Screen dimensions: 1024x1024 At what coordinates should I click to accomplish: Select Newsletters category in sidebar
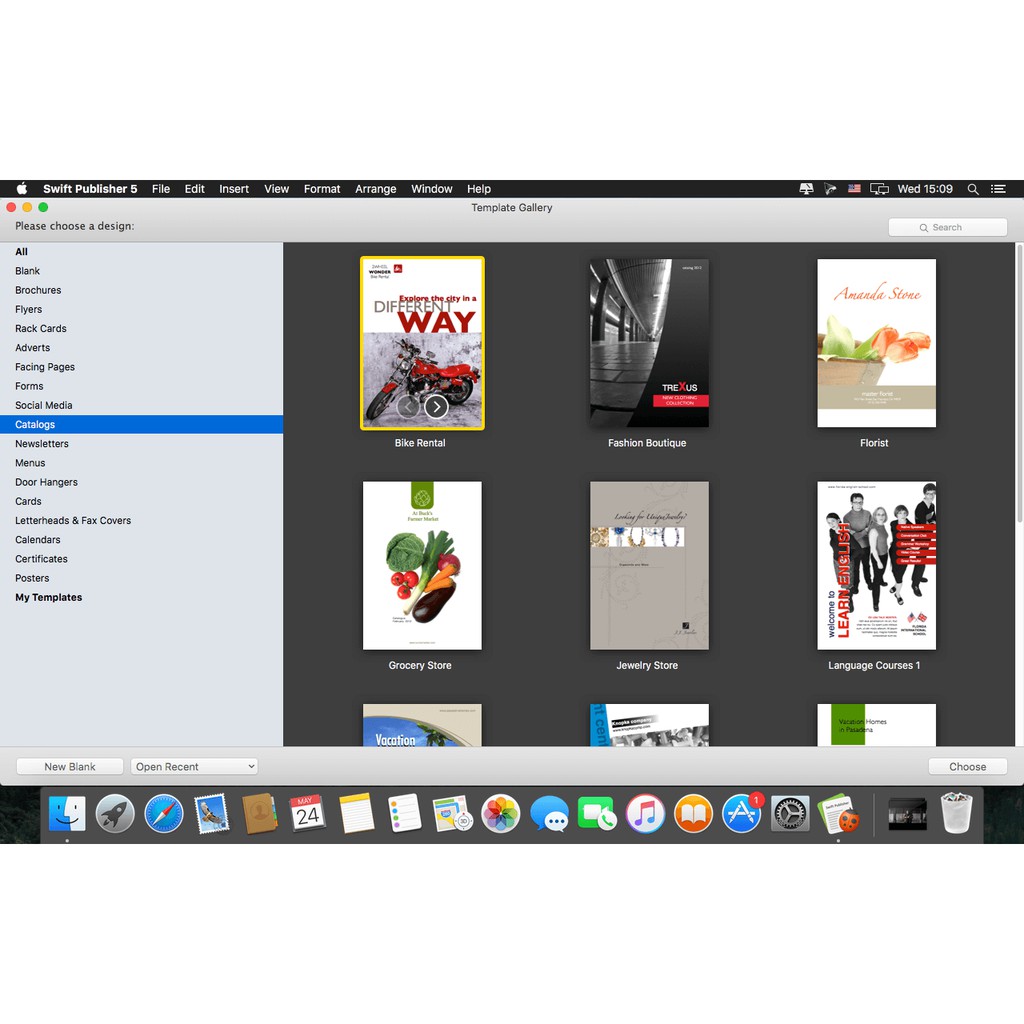42,444
